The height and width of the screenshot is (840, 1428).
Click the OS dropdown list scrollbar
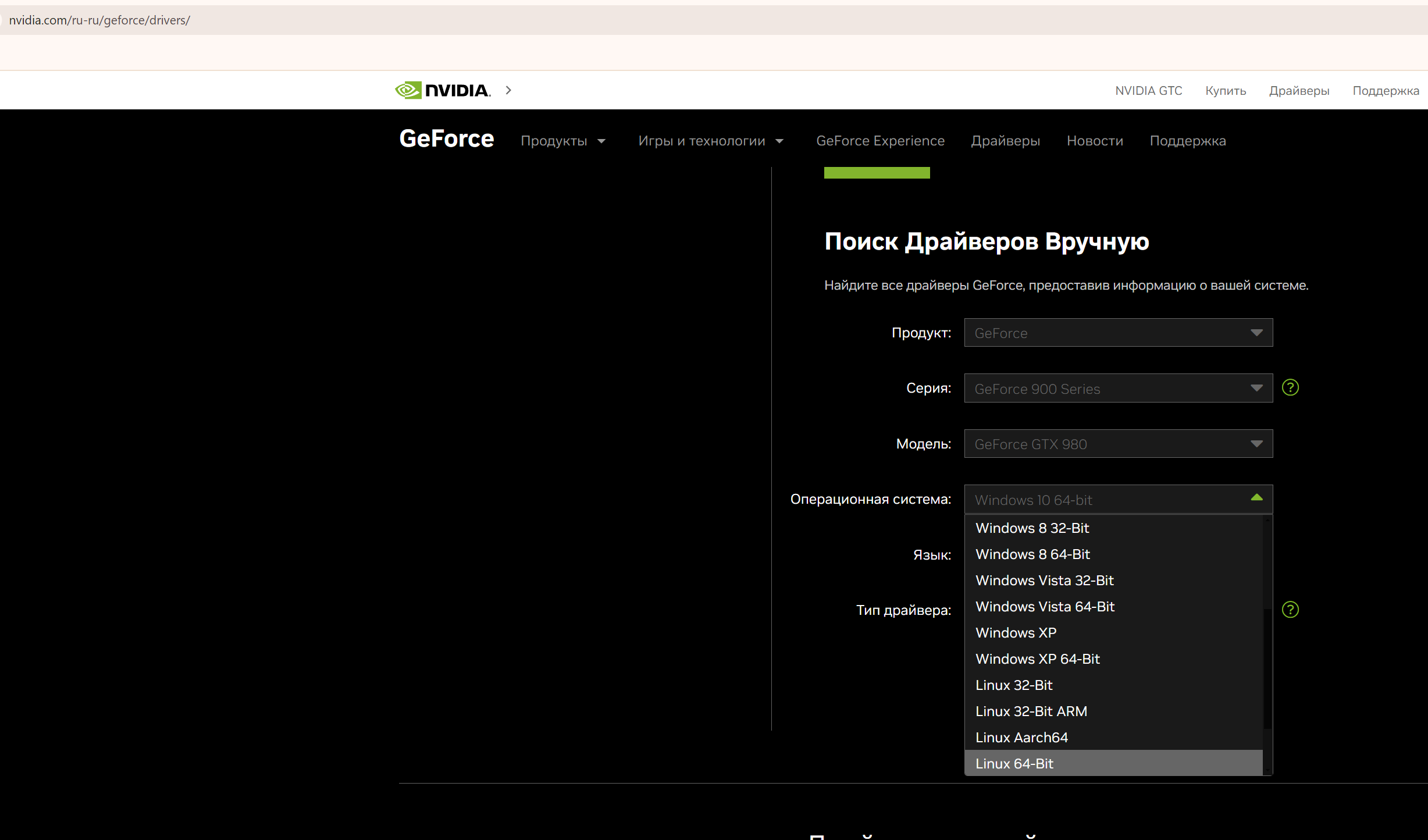[1267, 669]
